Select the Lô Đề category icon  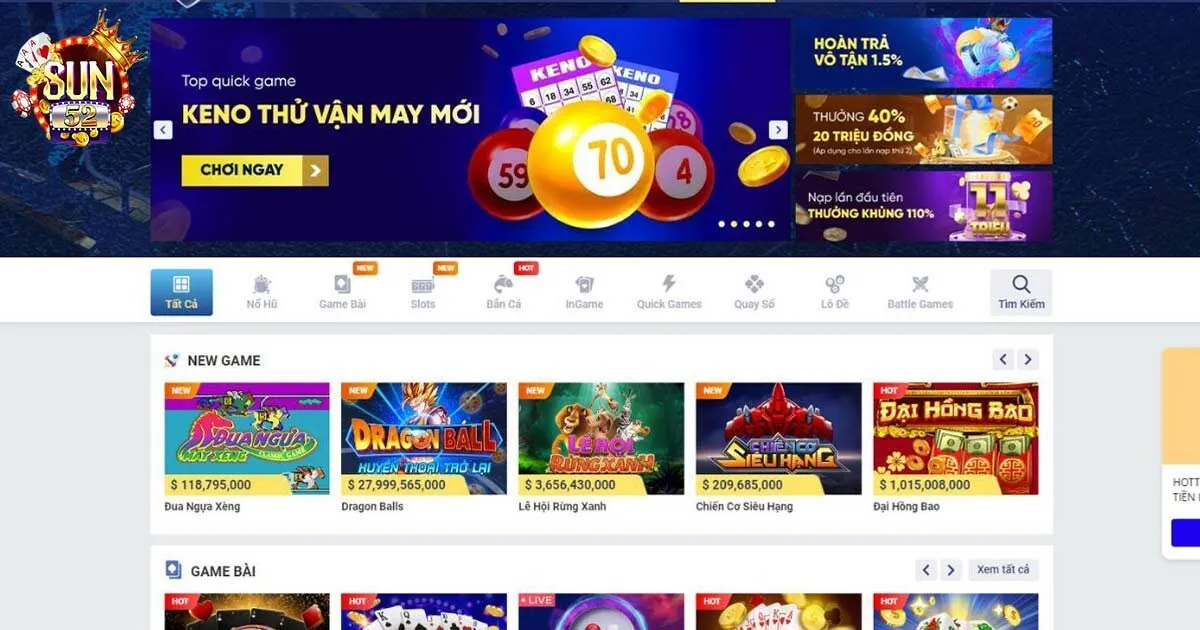(835, 285)
